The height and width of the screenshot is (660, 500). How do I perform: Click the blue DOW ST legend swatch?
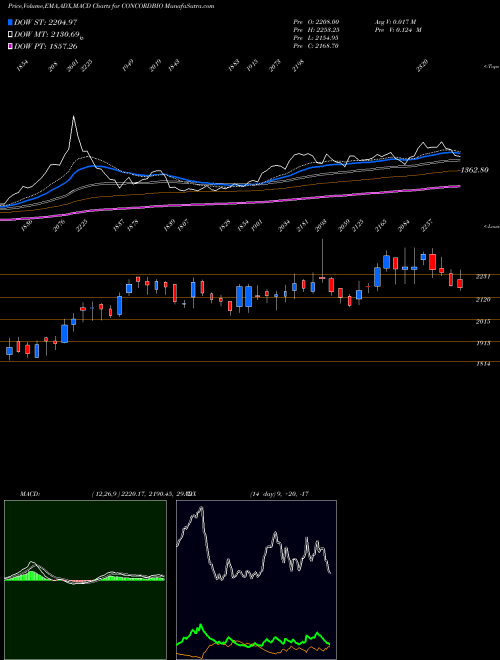tap(11, 22)
